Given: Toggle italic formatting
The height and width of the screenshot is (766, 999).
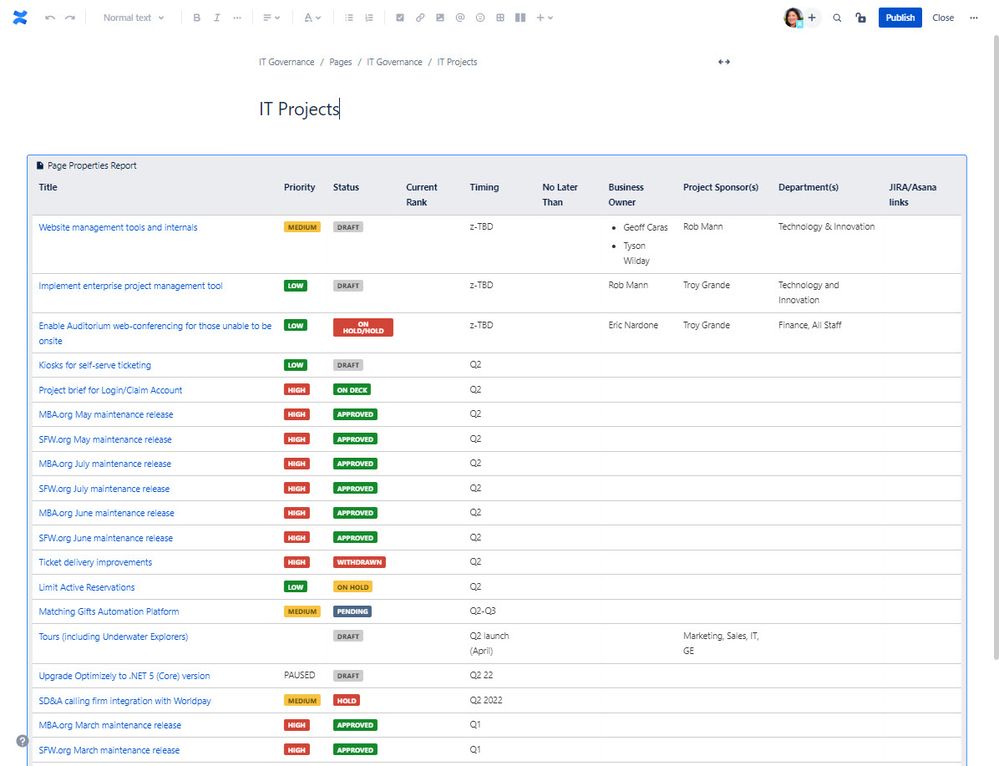Looking at the screenshot, I should point(217,18).
